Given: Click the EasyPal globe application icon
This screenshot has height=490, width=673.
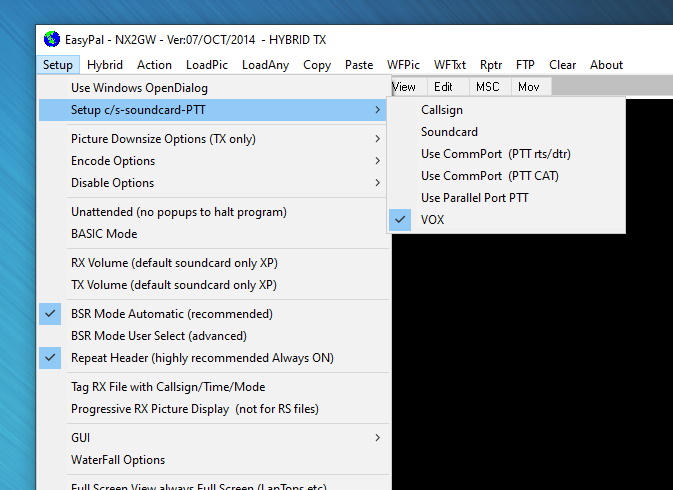Looking at the screenshot, I should (52, 40).
